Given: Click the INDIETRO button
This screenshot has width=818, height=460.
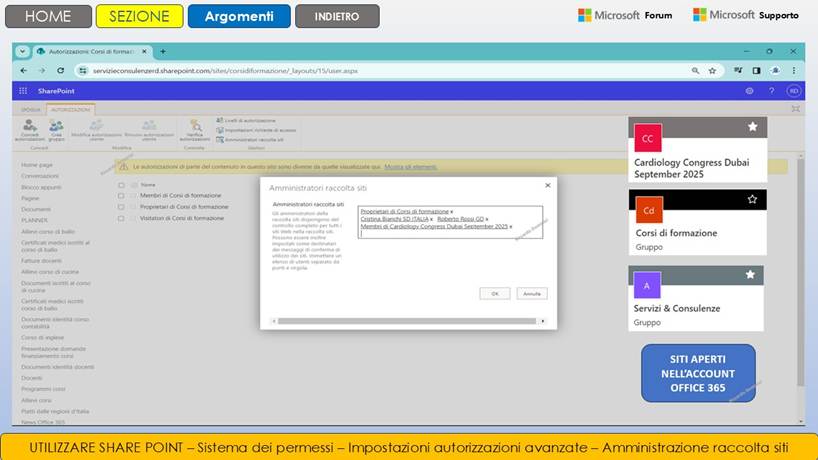Looking at the screenshot, I should coord(337,16).
